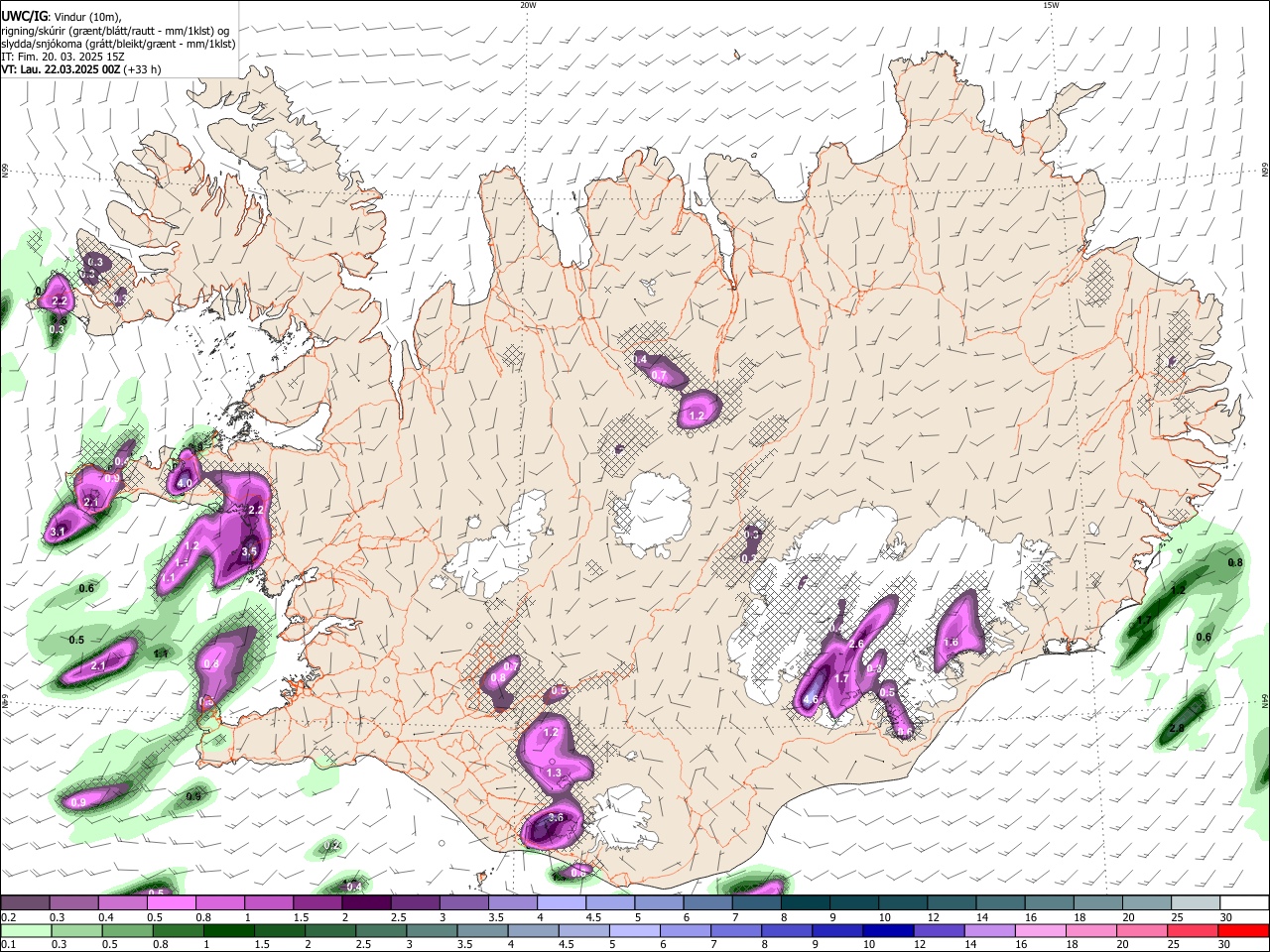
Task: Click the '15W' longitude label
Action: pos(1051,5)
